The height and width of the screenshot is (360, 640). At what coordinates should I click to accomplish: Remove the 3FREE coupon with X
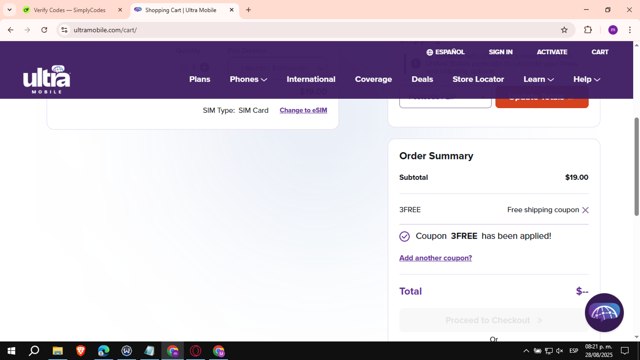point(585,210)
